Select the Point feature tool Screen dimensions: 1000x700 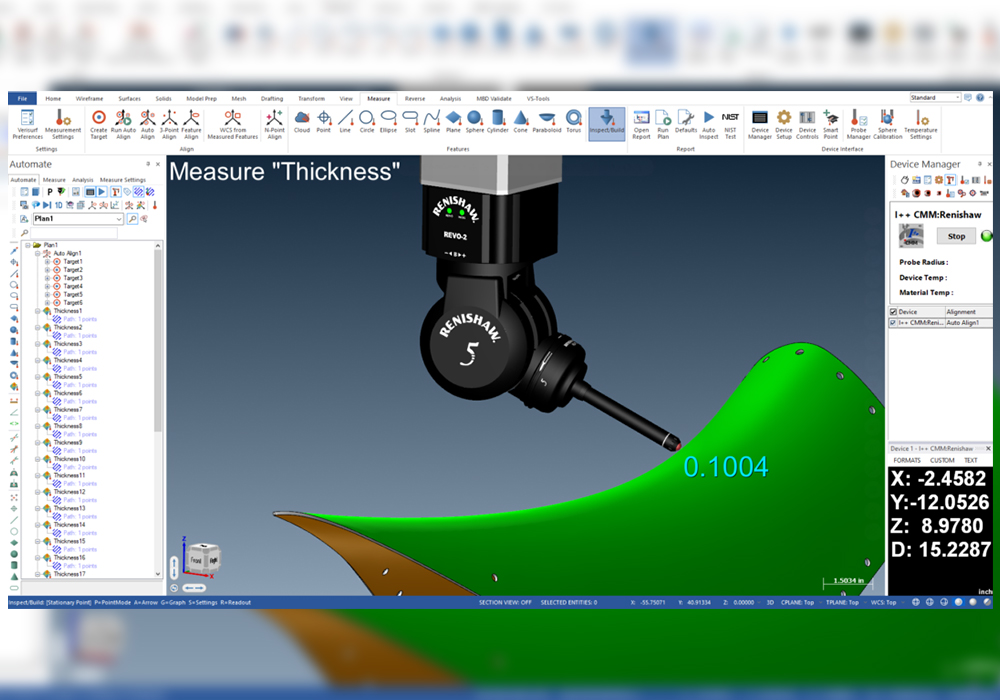324,121
